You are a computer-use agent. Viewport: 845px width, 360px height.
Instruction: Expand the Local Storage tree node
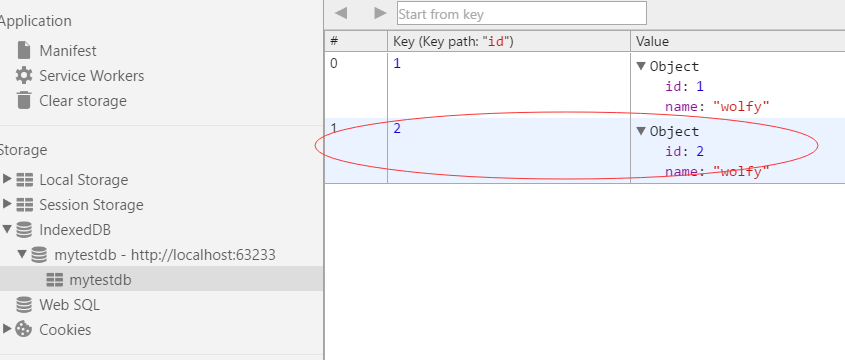pos(7,179)
